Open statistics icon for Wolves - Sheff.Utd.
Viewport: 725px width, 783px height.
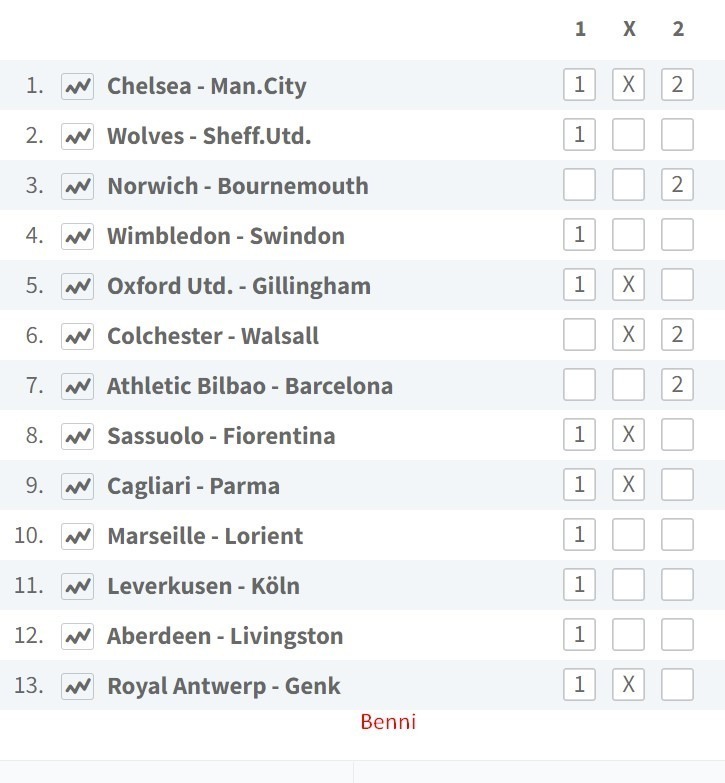pyautogui.click(x=77, y=136)
